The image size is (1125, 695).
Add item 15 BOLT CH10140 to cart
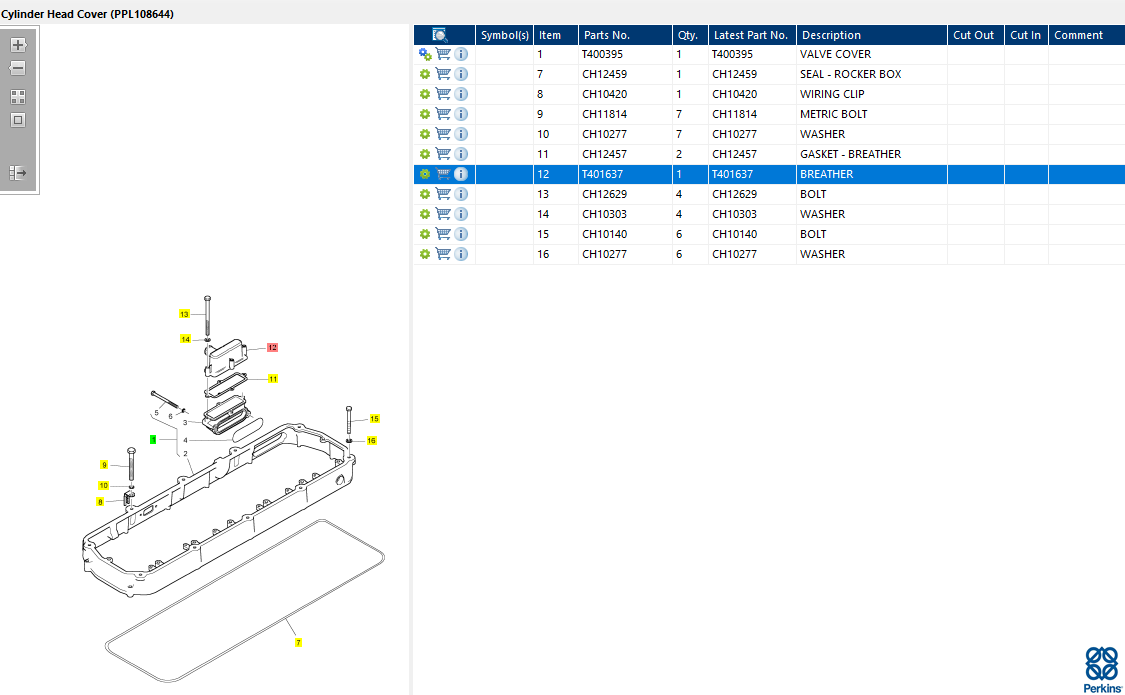pos(443,234)
